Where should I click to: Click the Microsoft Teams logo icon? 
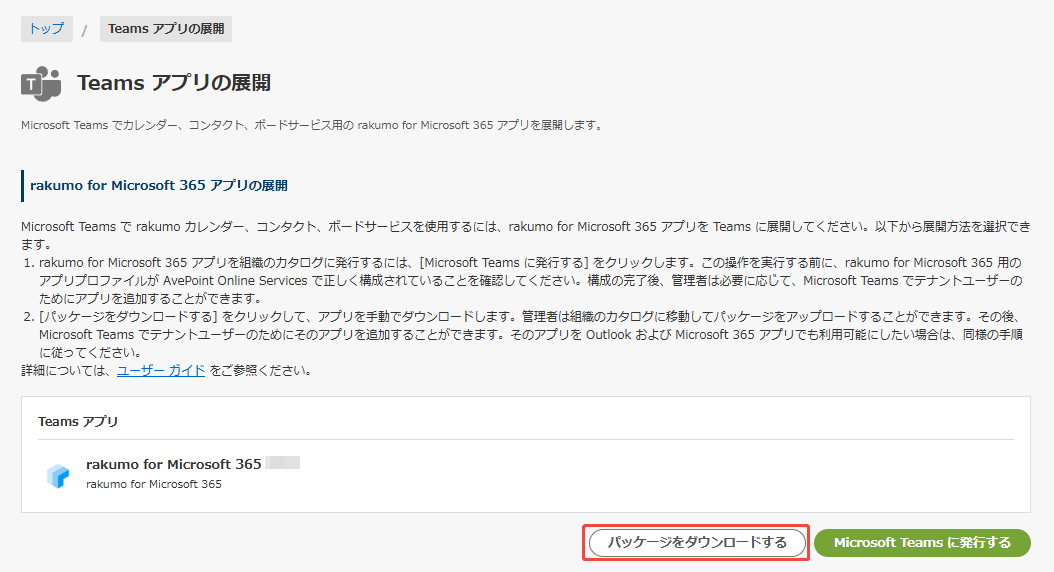[41, 83]
